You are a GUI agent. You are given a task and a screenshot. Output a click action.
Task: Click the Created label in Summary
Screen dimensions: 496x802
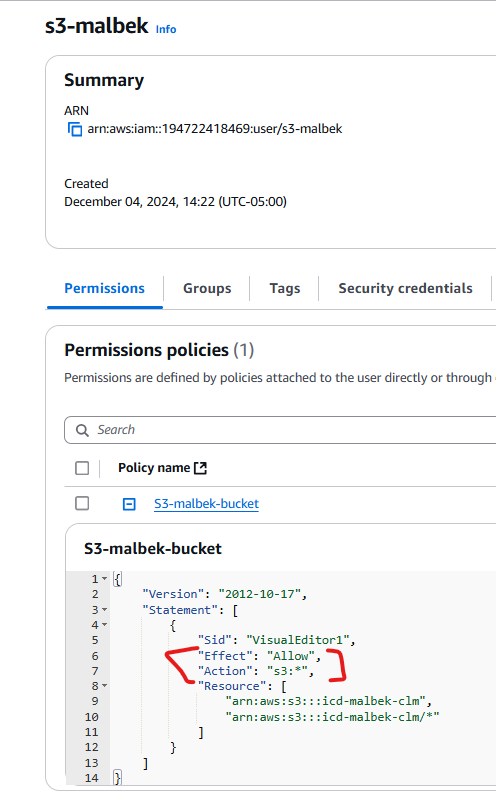click(x=86, y=184)
